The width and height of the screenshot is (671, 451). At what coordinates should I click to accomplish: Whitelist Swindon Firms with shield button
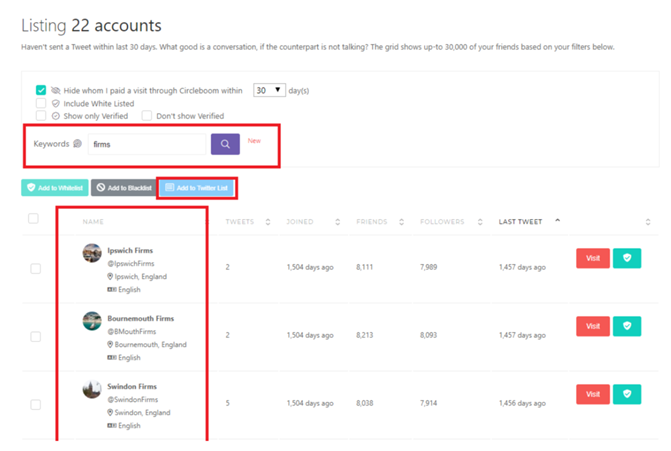[627, 394]
